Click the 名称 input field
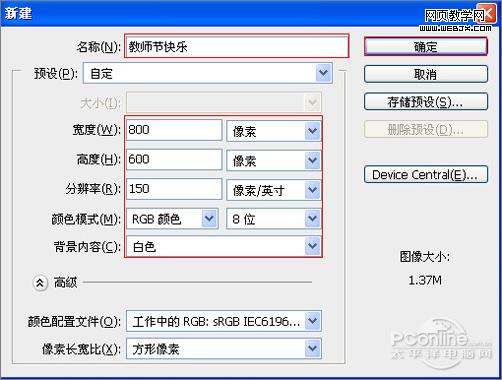502x380 pixels. click(237, 46)
